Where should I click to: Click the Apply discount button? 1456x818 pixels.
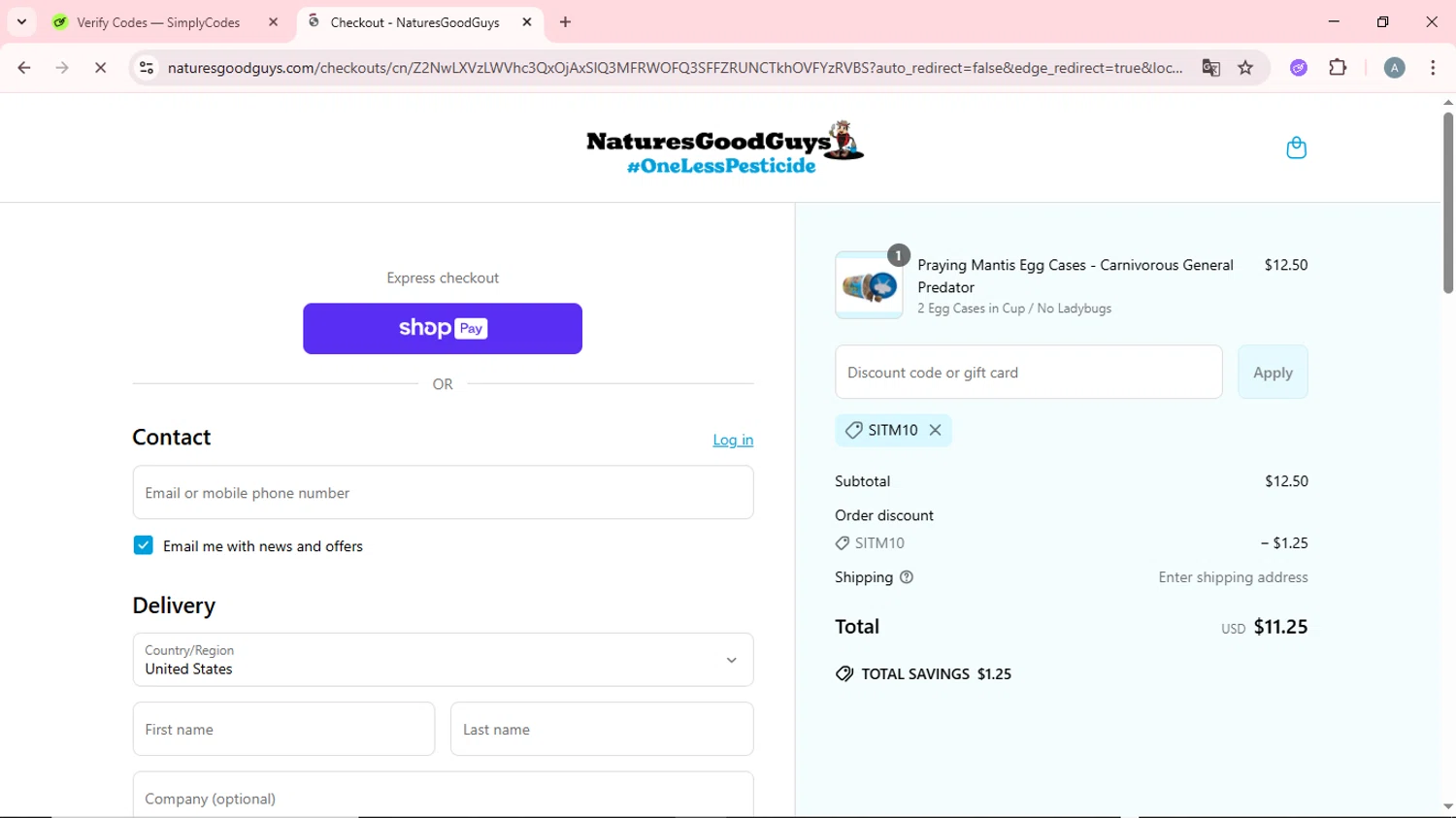click(1273, 373)
